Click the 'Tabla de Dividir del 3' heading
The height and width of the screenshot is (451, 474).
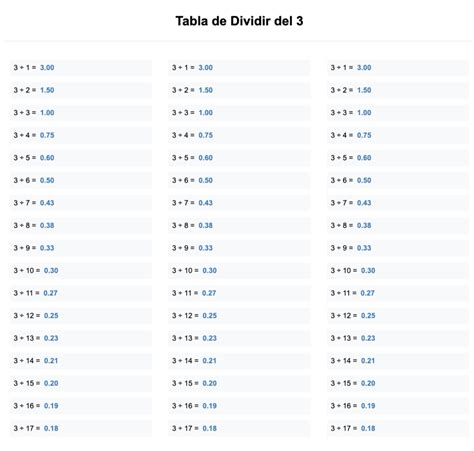[x=239, y=21]
